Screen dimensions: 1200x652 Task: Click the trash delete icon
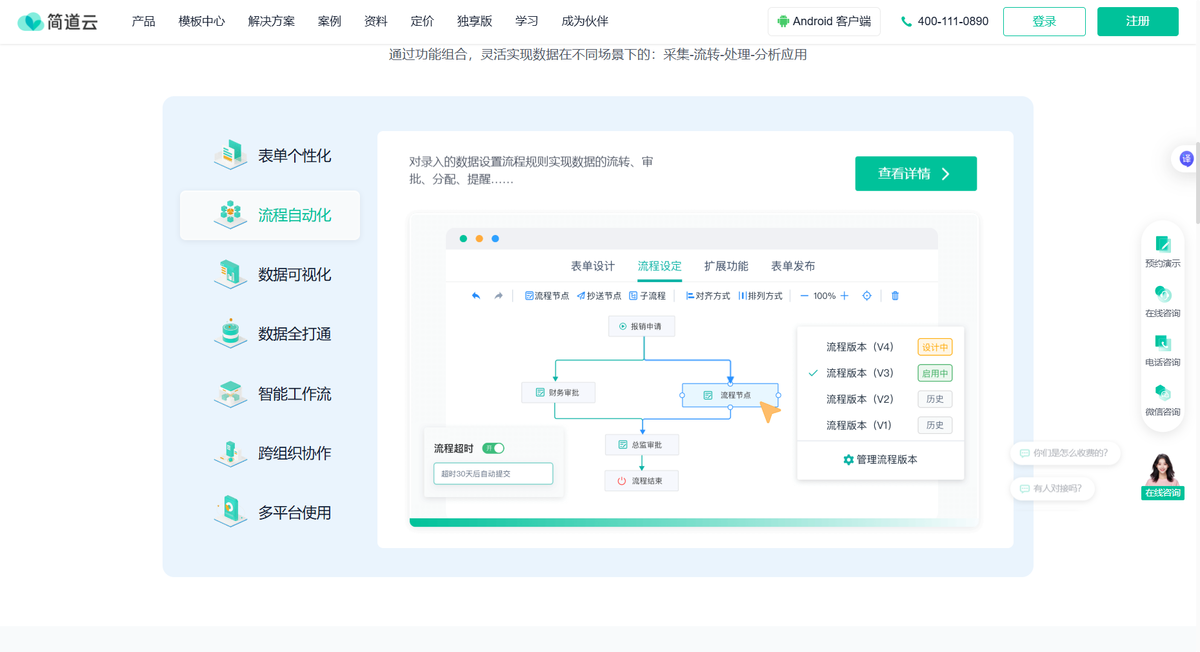click(x=895, y=296)
